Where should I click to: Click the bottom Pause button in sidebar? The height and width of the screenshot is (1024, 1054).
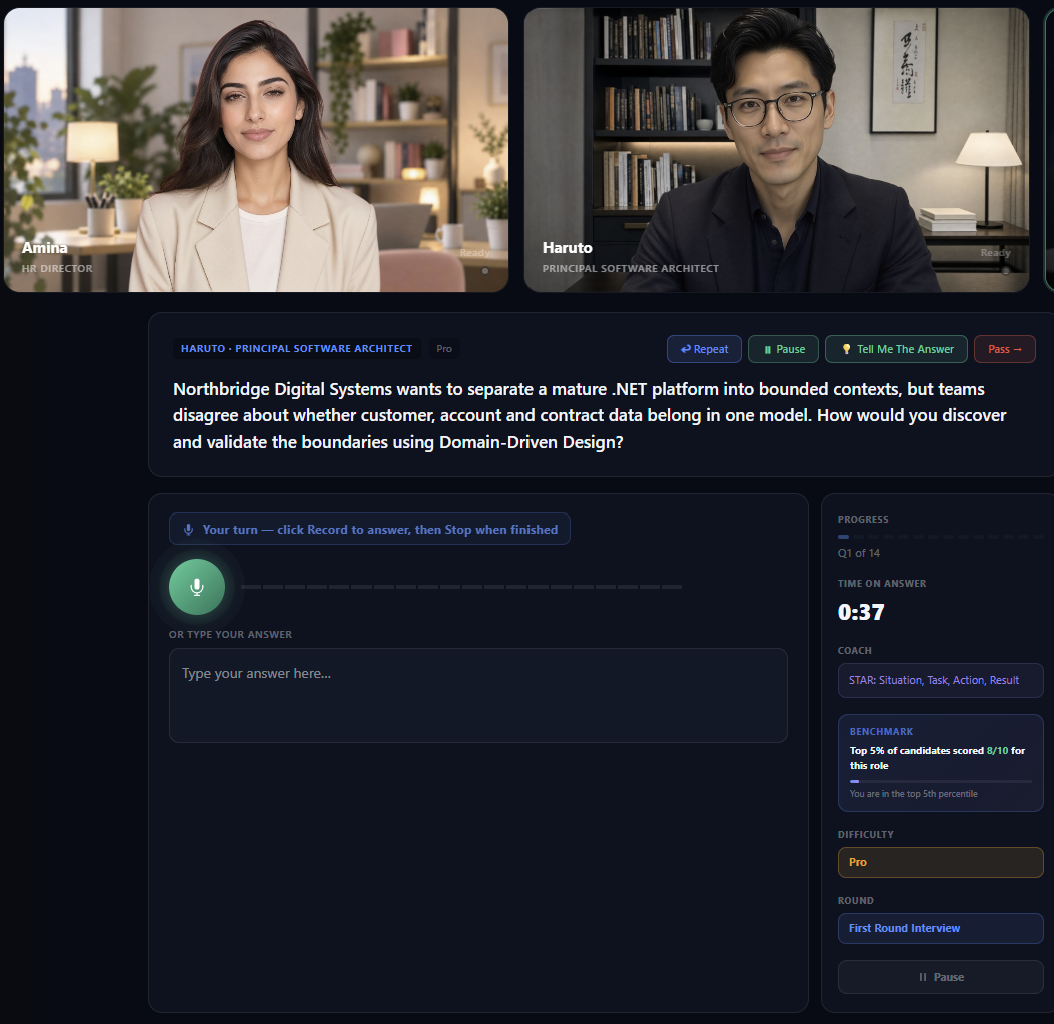click(x=940, y=977)
